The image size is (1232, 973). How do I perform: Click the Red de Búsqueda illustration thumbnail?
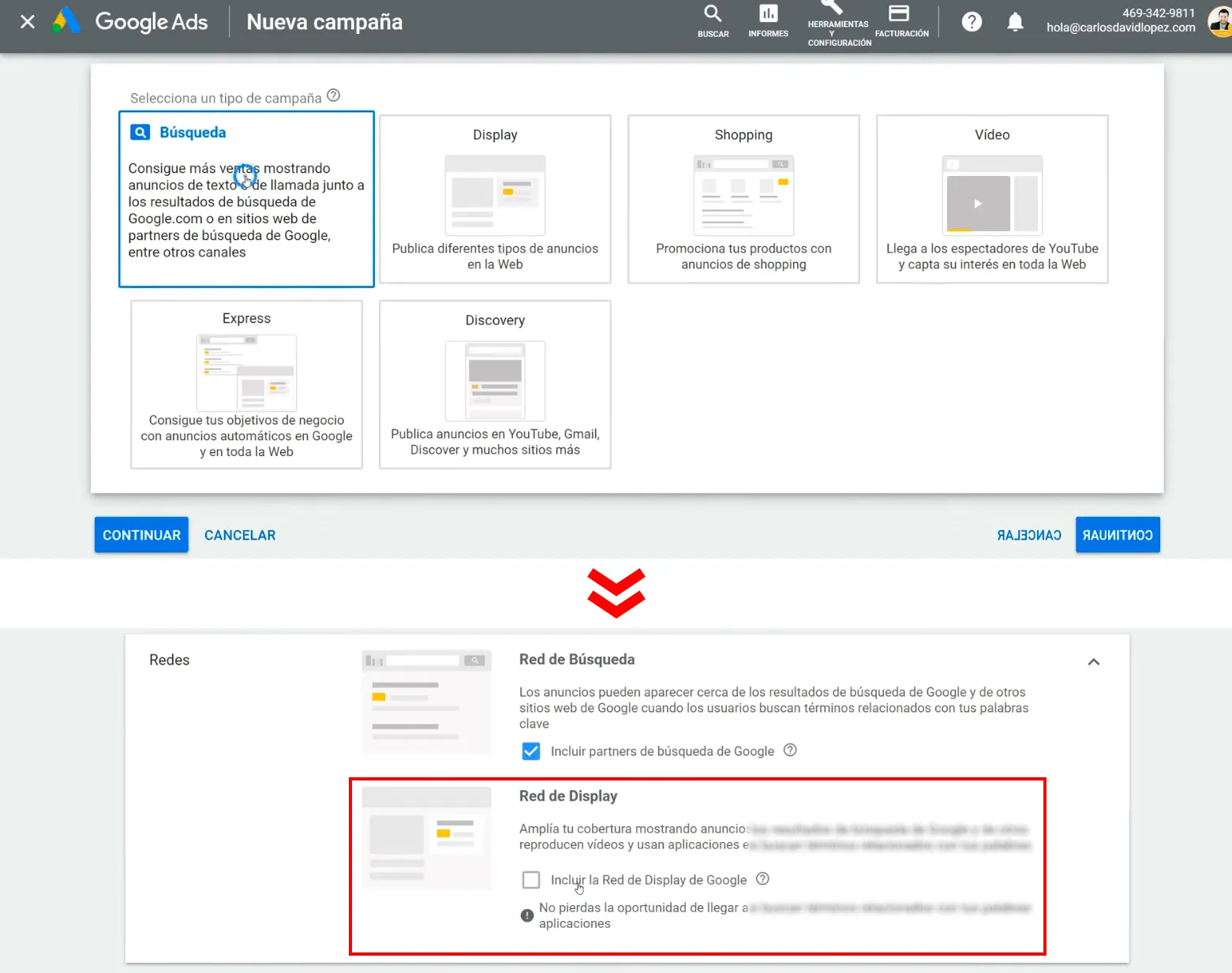click(426, 702)
